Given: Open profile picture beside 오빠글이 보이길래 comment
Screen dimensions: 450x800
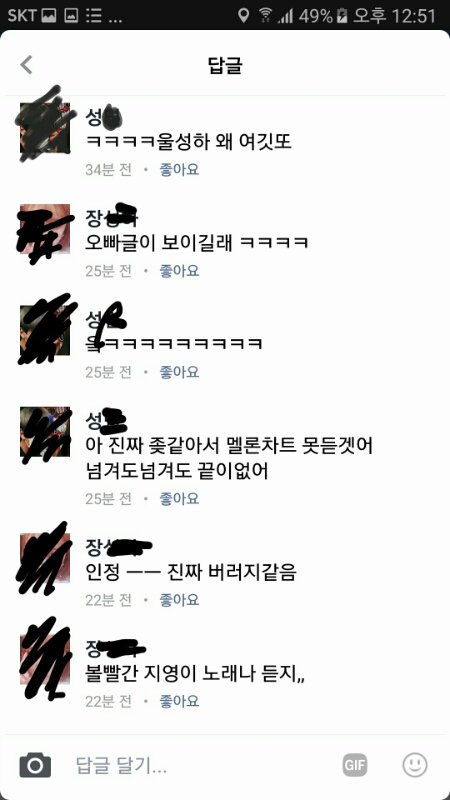Looking at the screenshot, I should coord(45,229).
